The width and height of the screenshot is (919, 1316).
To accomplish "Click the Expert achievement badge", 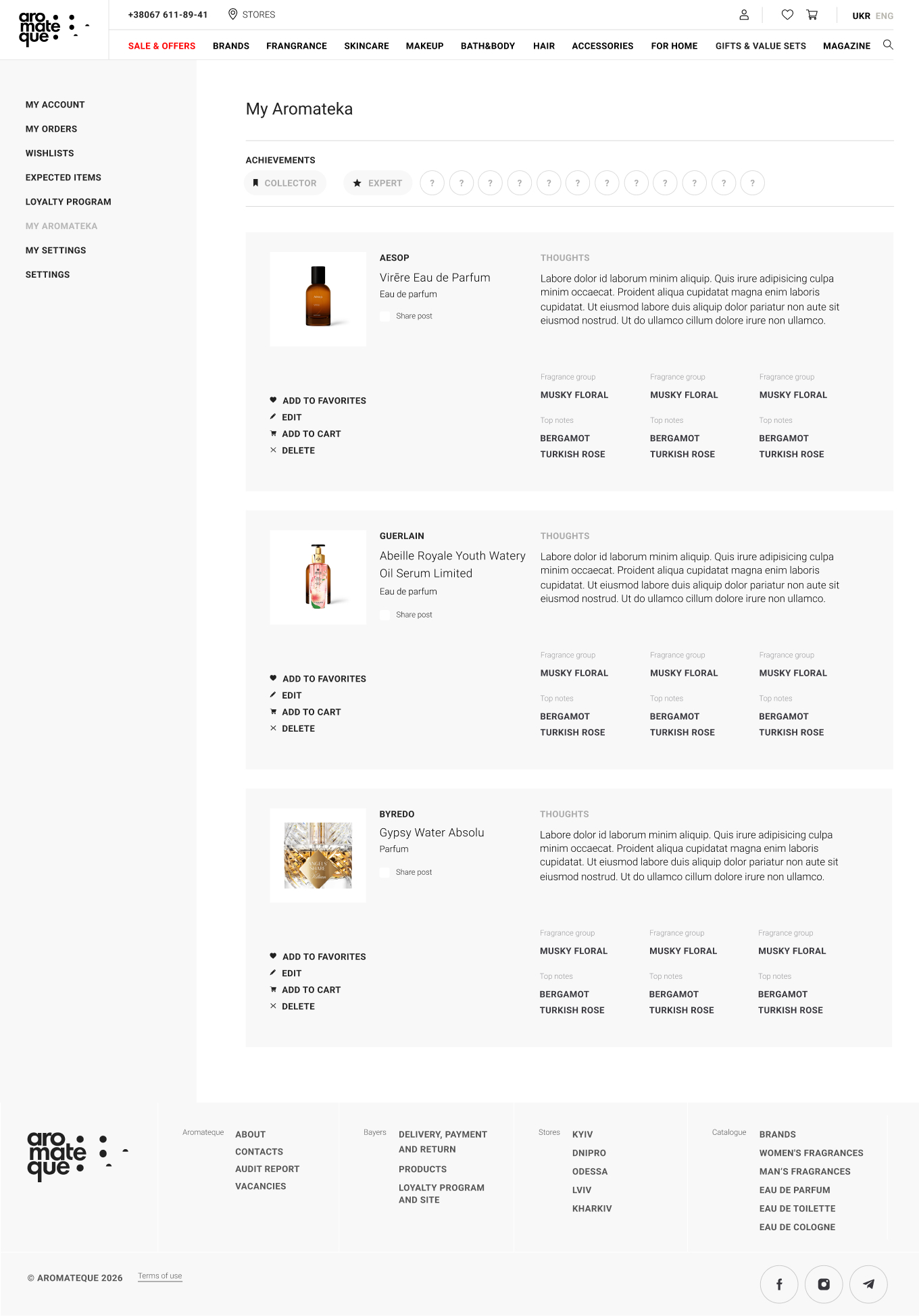I will tap(378, 183).
